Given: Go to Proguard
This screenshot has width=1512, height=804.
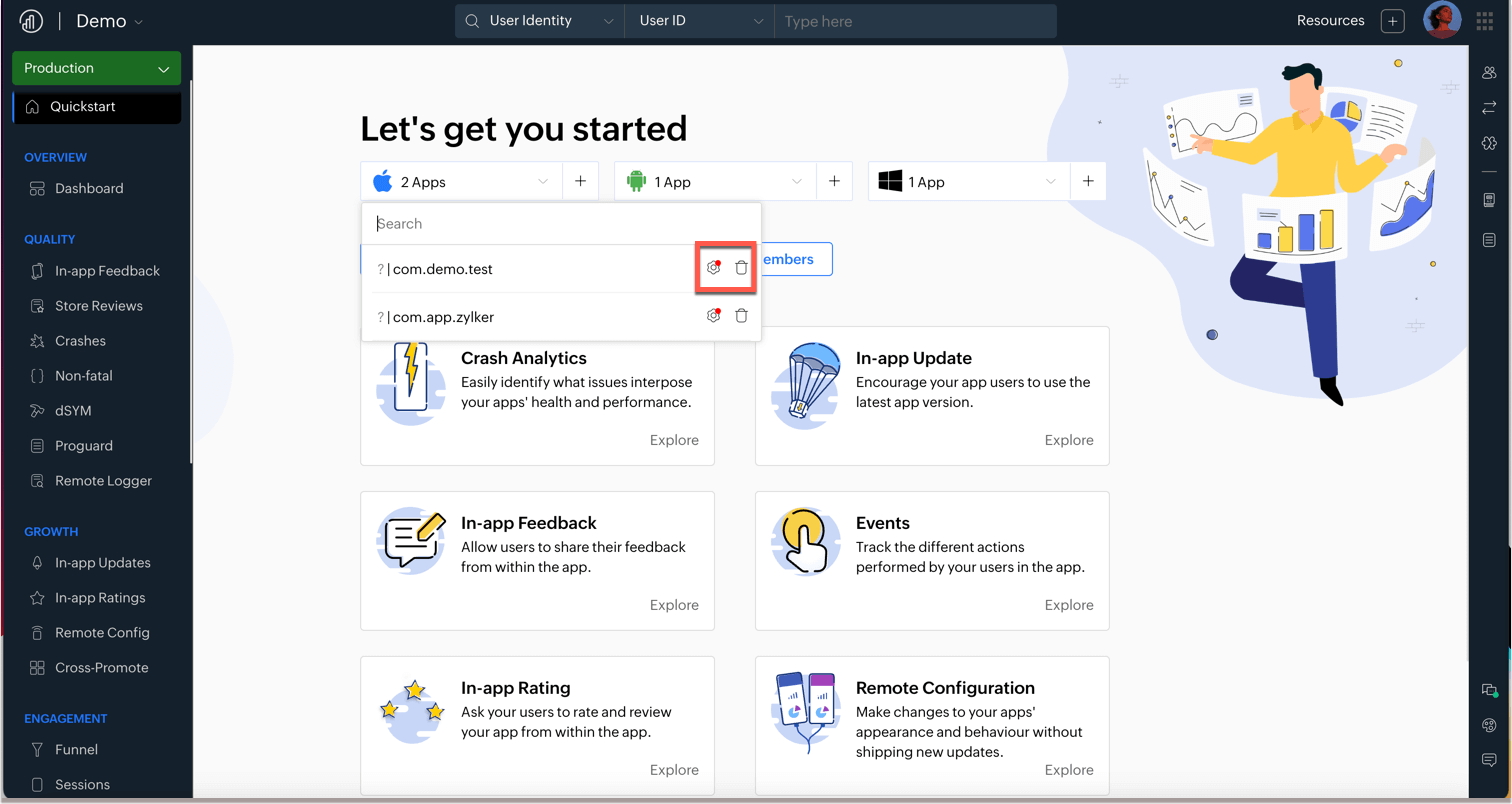Looking at the screenshot, I should (83, 446).
